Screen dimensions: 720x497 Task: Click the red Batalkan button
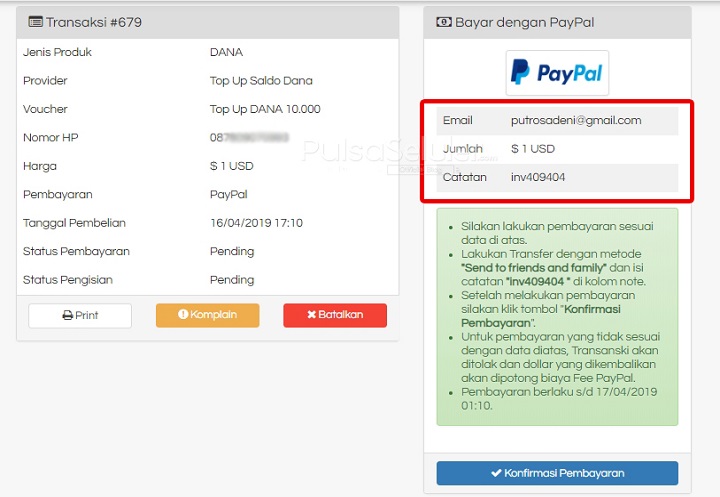(x=335, y=315)
